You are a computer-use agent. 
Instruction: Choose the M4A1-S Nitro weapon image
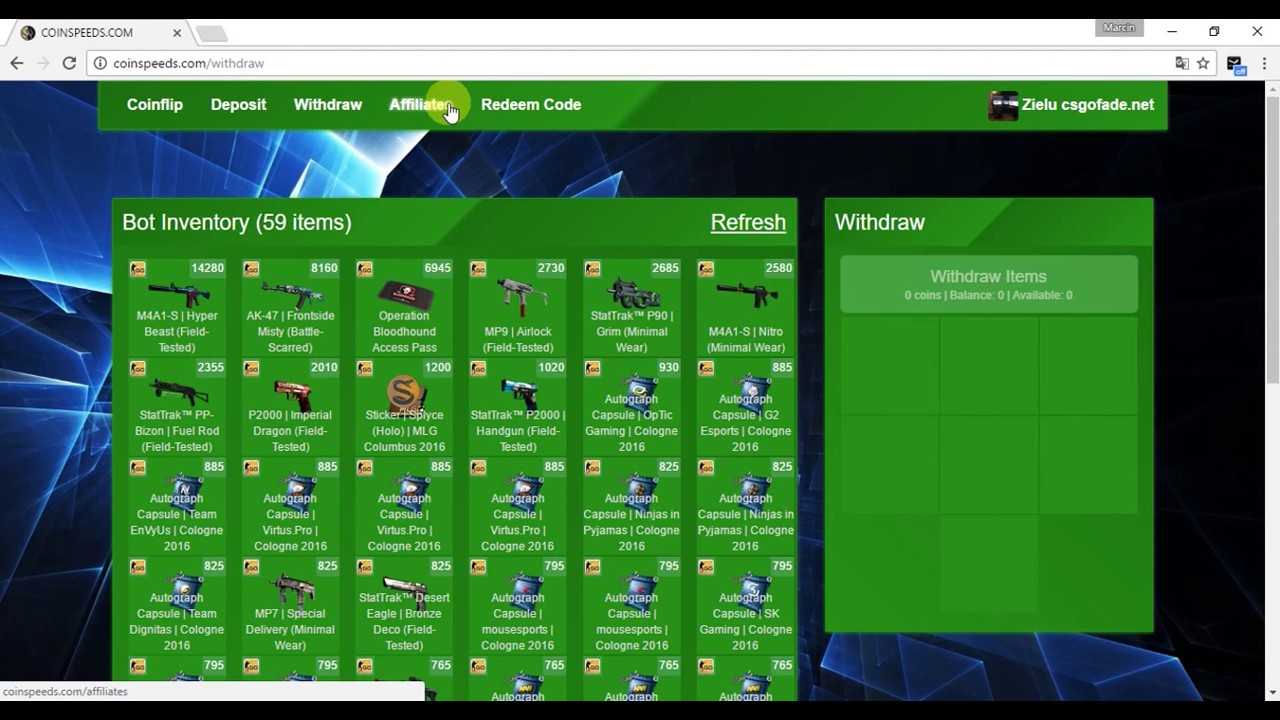(746, 294)
